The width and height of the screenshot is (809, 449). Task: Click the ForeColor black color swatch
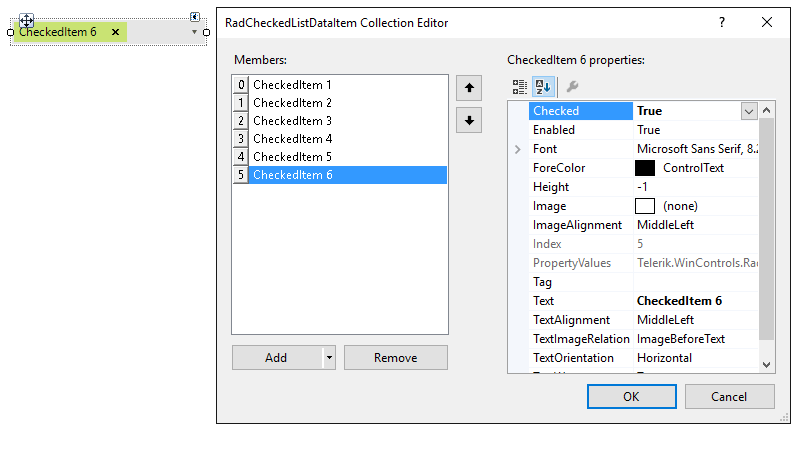pos(644,168)
